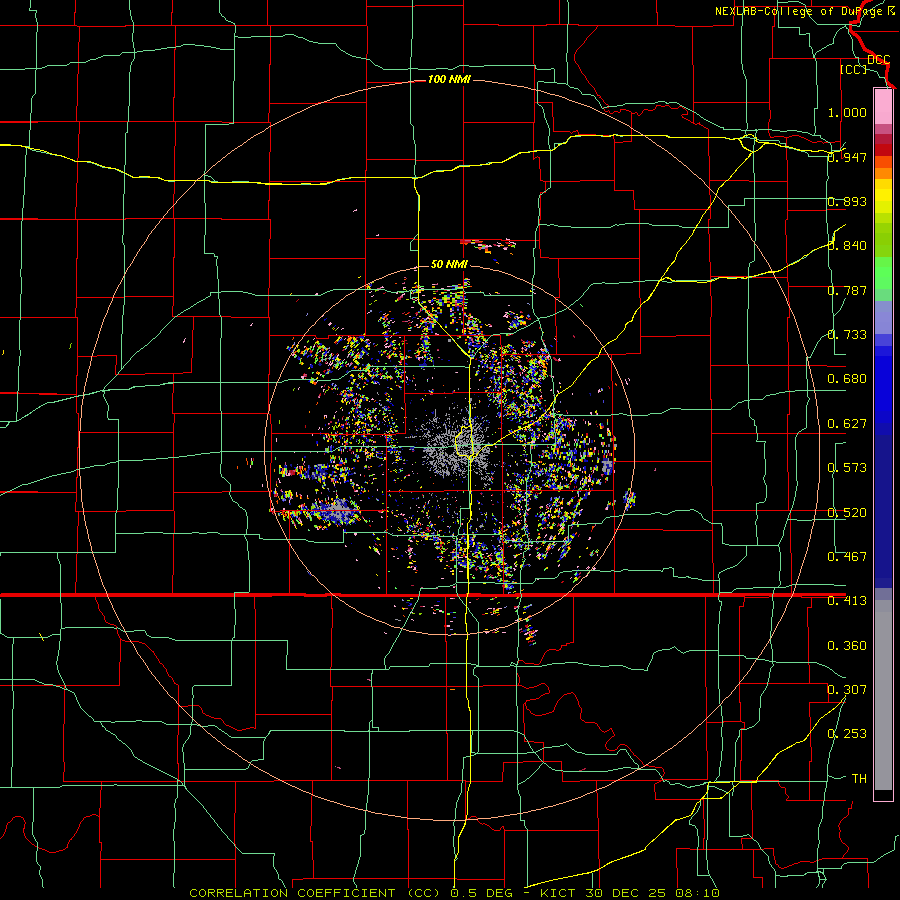Screen dimensions: 900x900
Task: Select the 0.307 scale value
Action: point(847,690)
